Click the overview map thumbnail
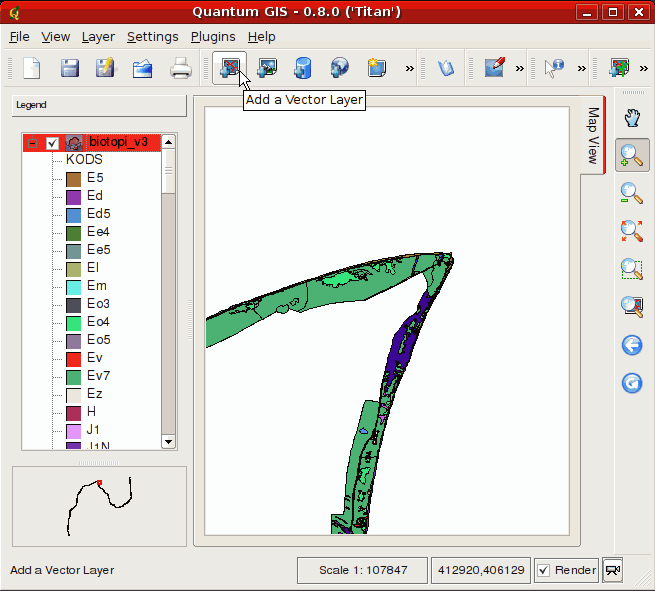Screen dimensions: 655x591 99,506
